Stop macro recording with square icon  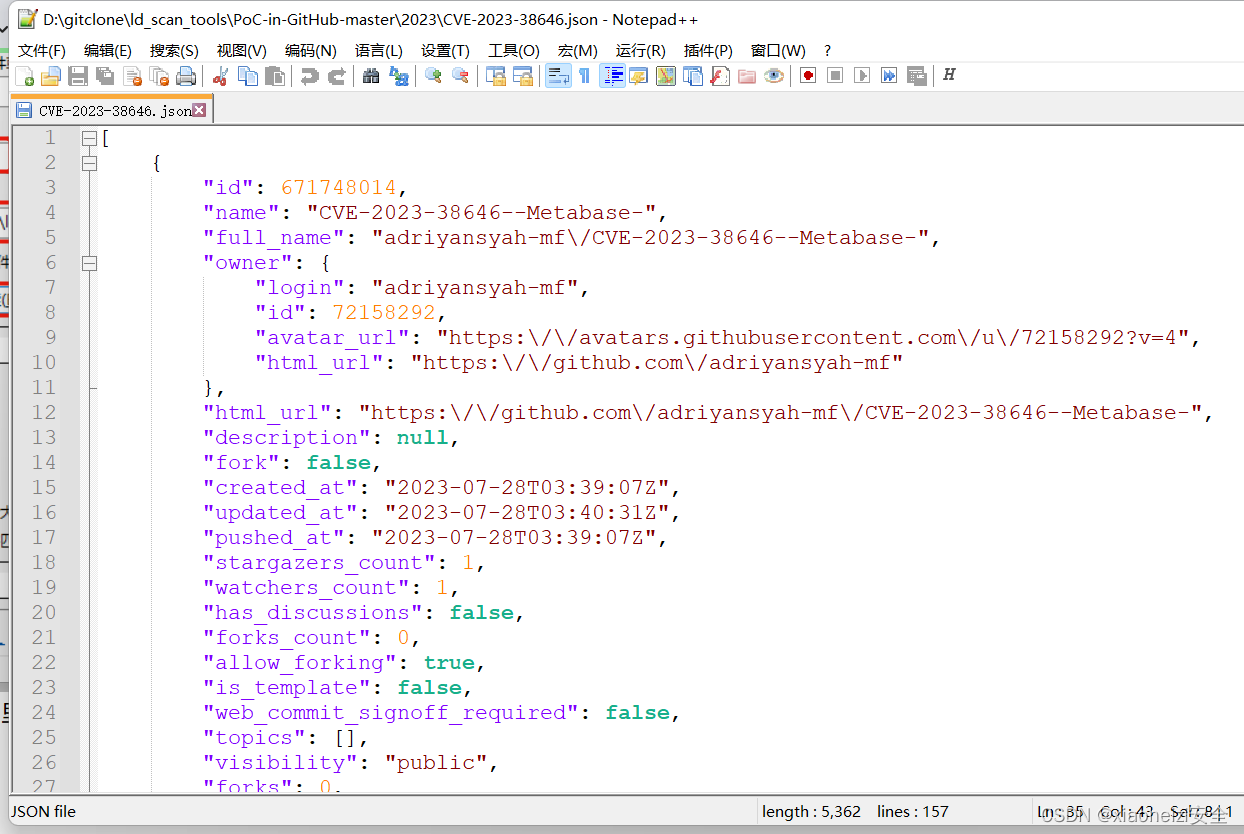point(835,76)
